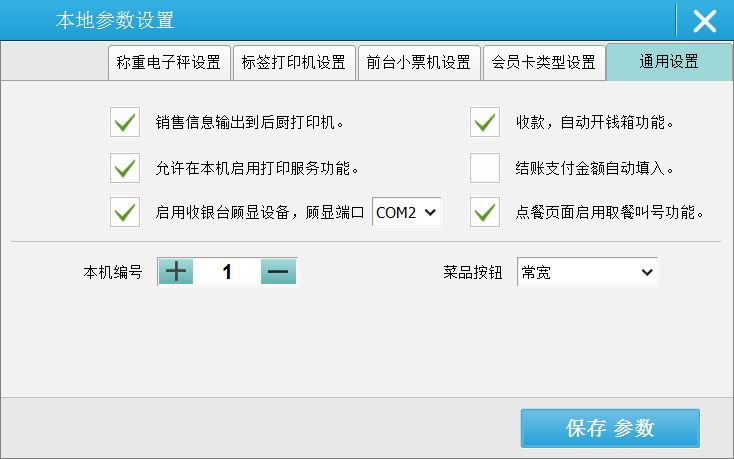Disable 启用收银台顾显设备 checkbox

pos(125,212)
